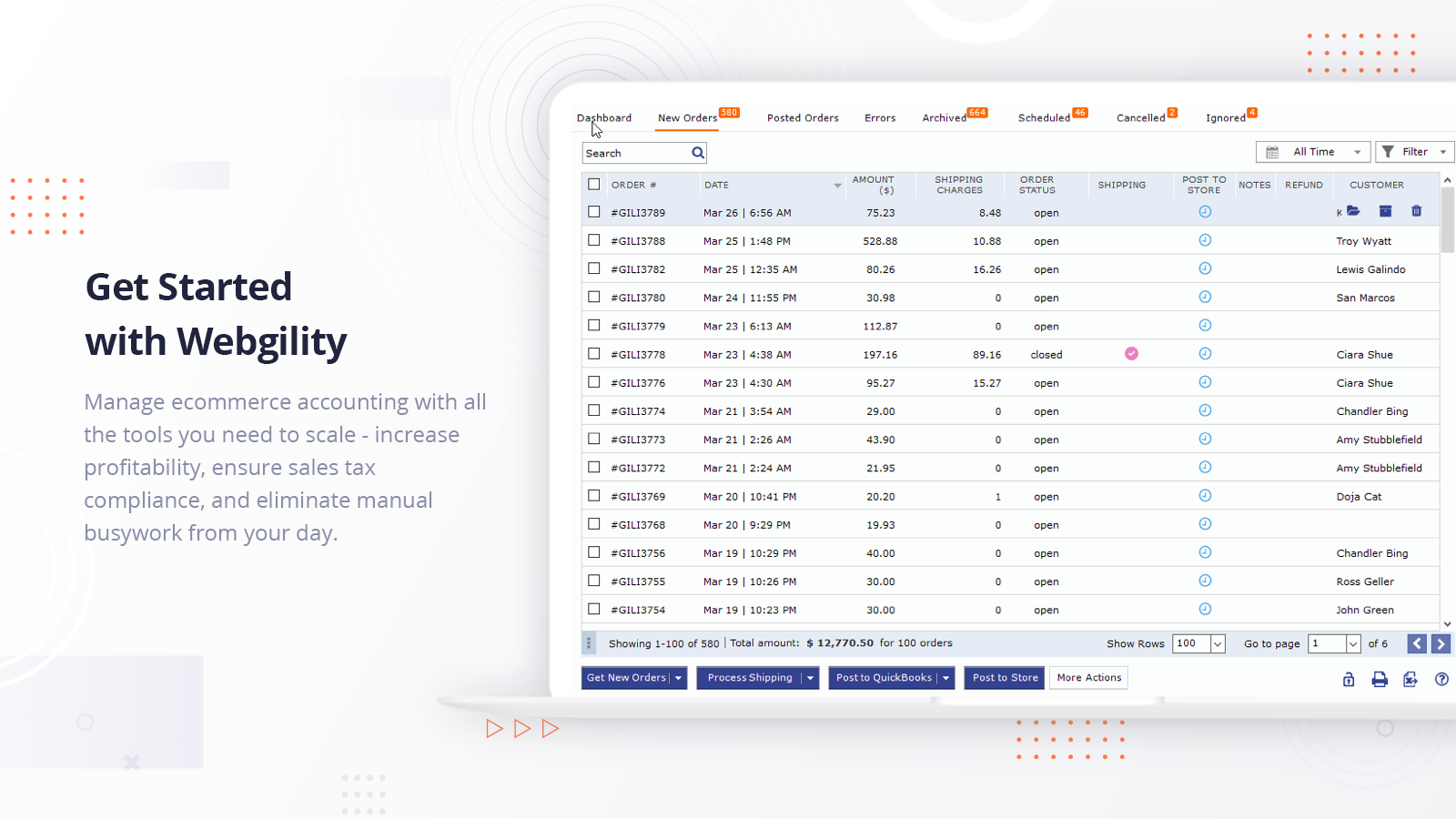Image resolution: width=1456 pixels, height=819 pixels.
Task: Open the Show Rows 100 dropdown
Action: (1199, 643)
